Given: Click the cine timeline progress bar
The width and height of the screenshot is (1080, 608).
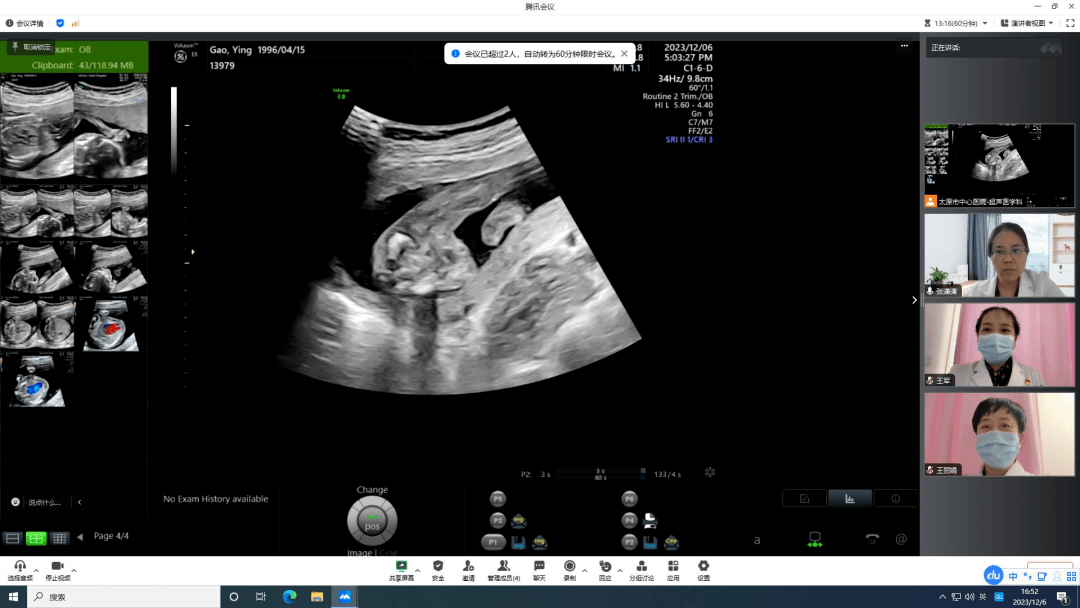Looking at the screenshot, I should (601, 474).
